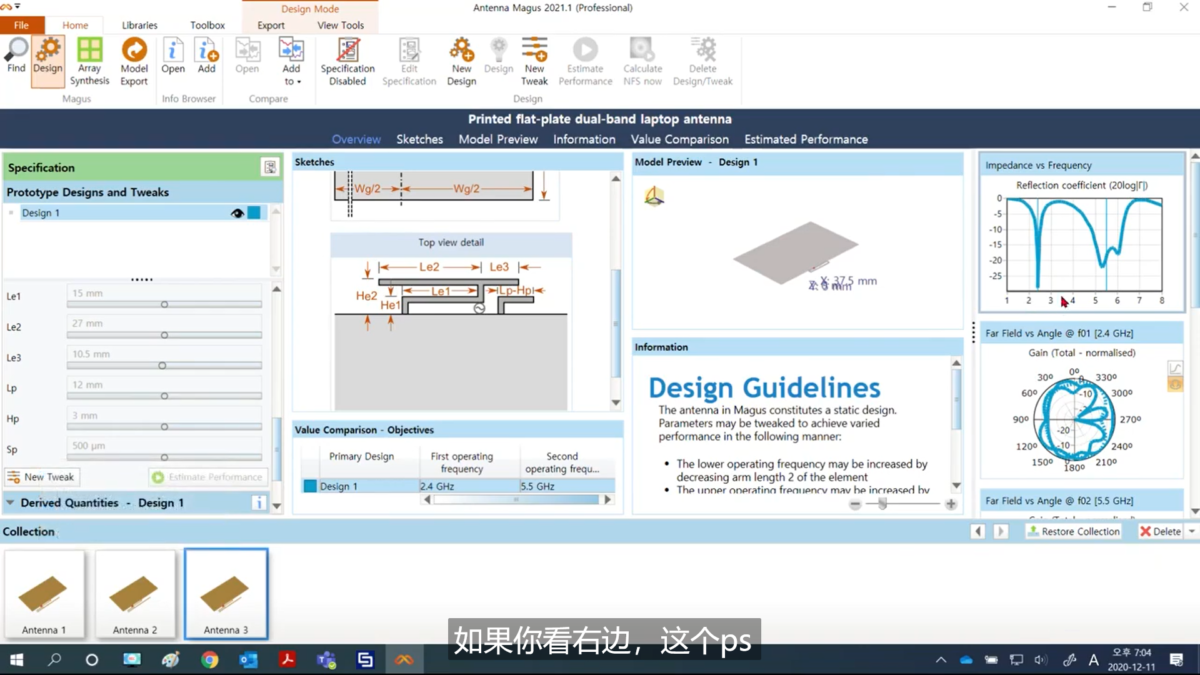Collapse Derived Quantities - Design 1 section
The width and height of the screenshot is (1200, 675).
[10, 503]
